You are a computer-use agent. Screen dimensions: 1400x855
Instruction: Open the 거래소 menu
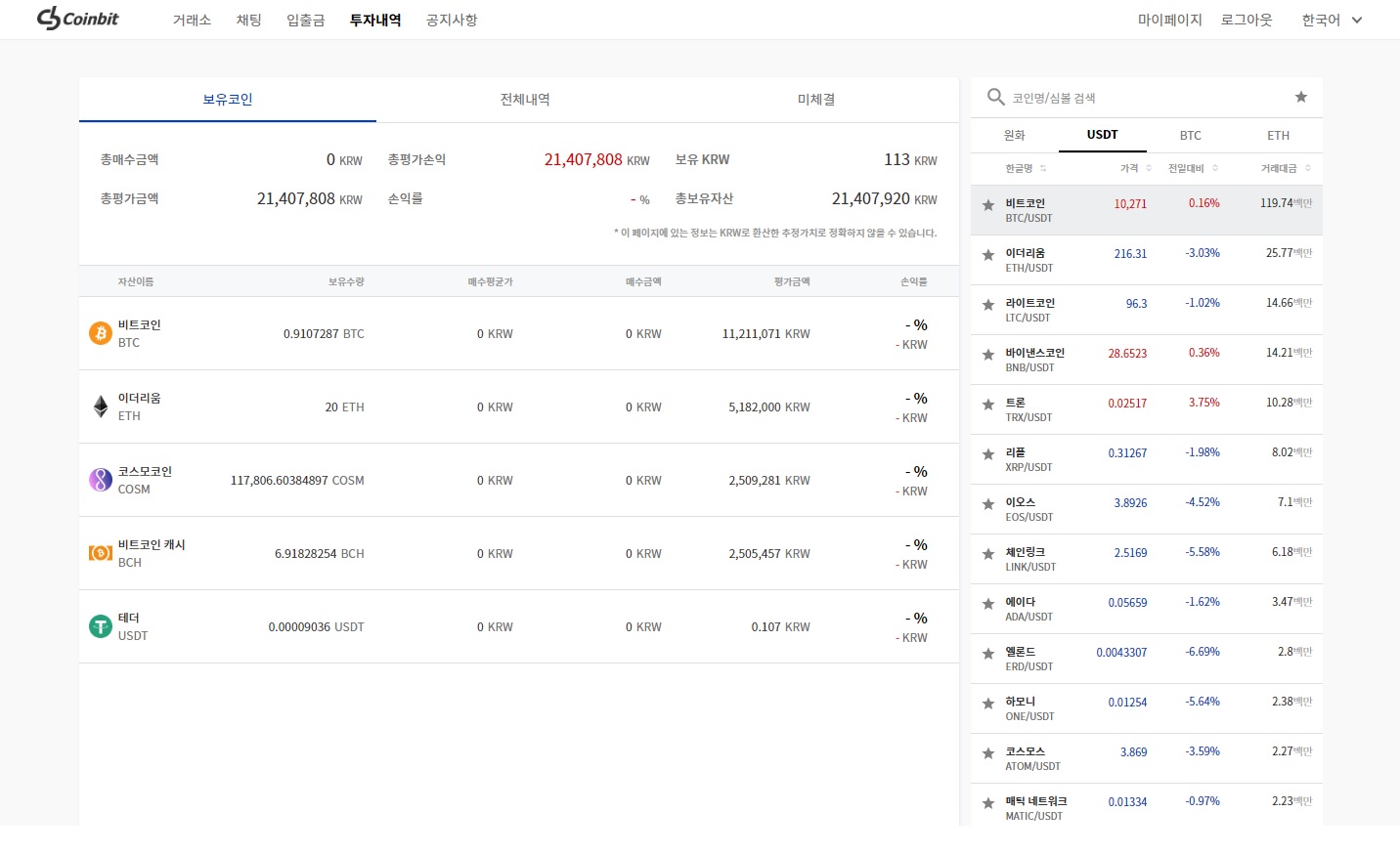192,20
